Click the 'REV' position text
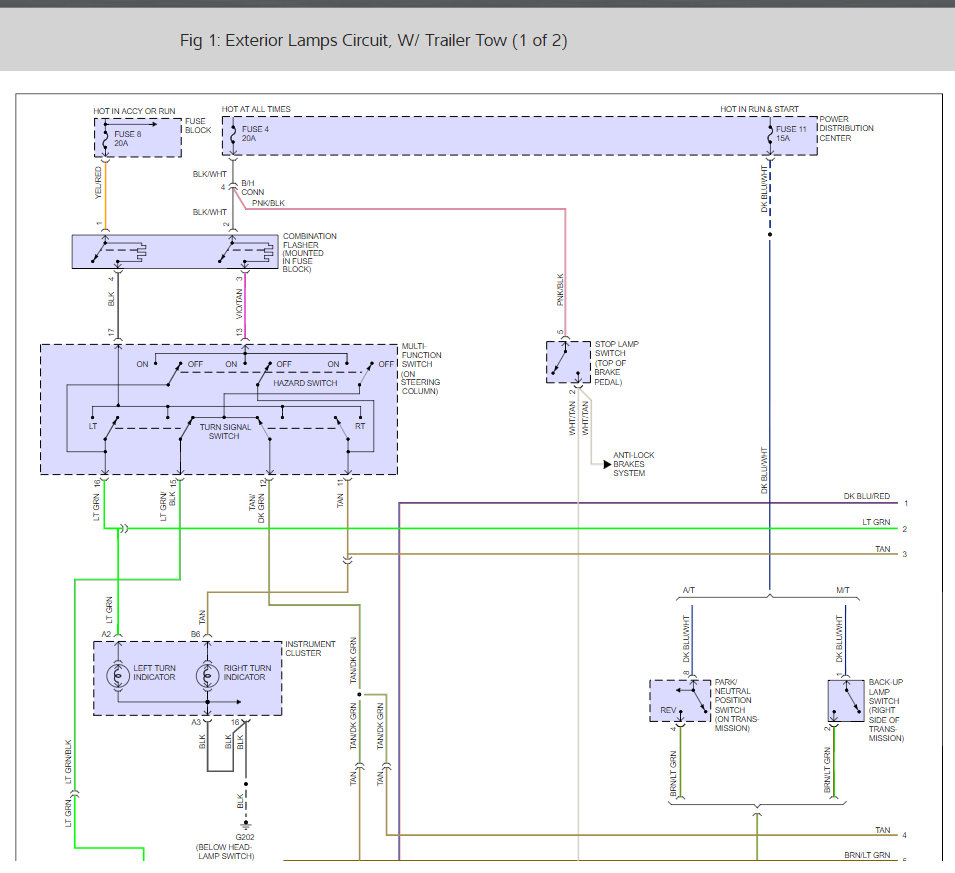955x873 pixels. [x=668, y=710]
